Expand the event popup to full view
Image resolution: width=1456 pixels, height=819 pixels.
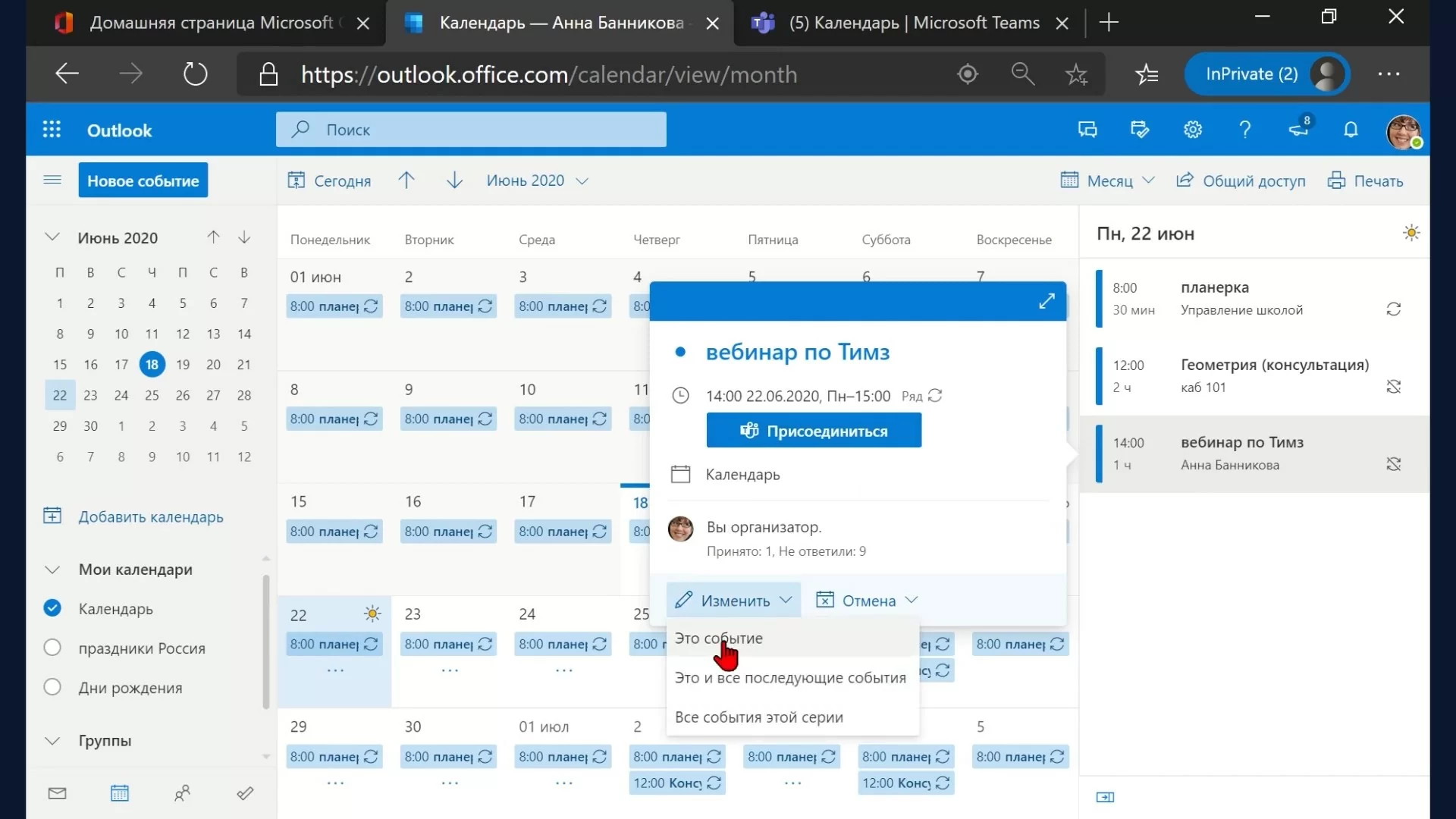(x=1046, y=301)
